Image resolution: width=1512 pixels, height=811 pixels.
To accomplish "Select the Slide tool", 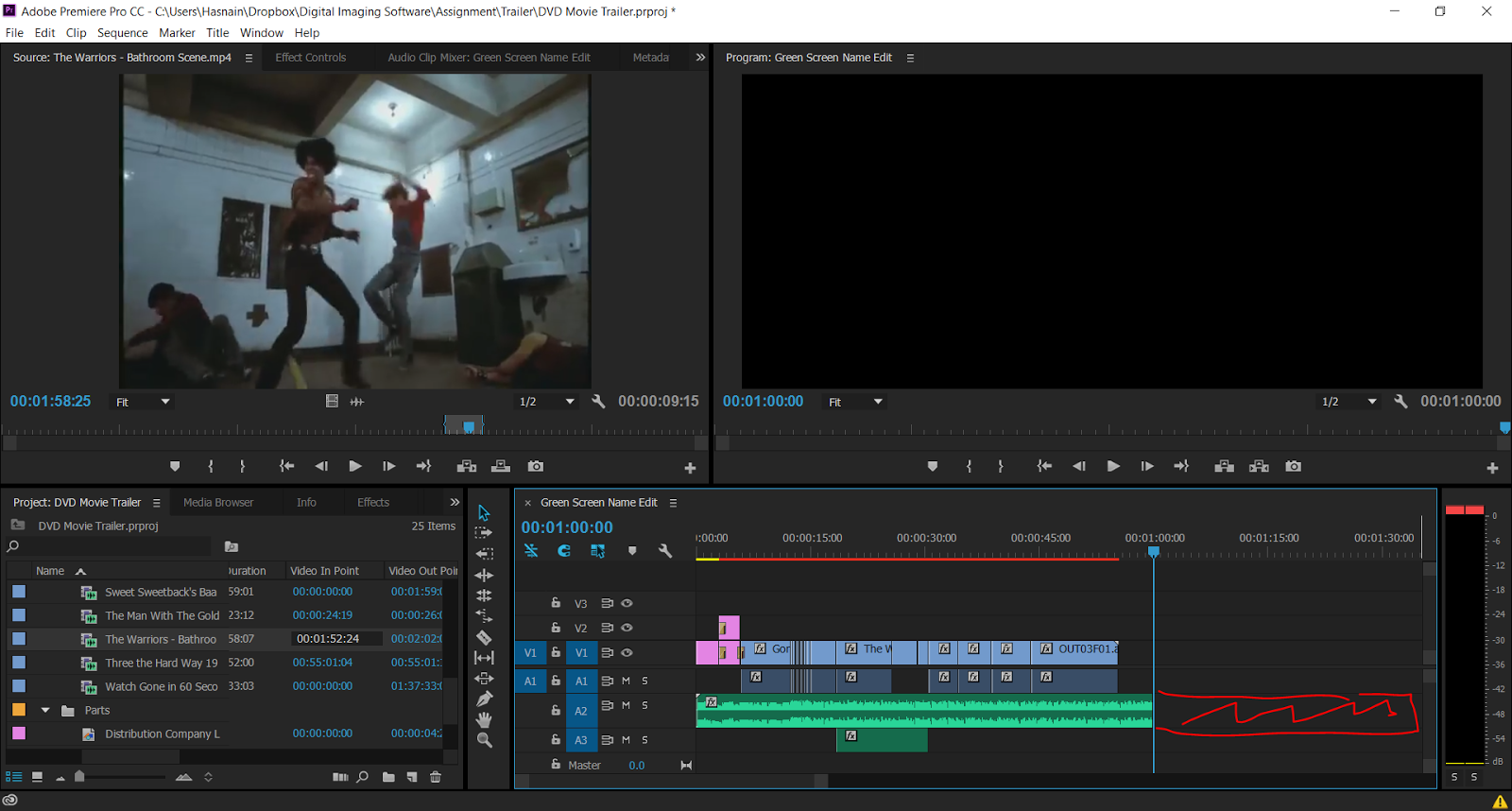I will [484, 679].
